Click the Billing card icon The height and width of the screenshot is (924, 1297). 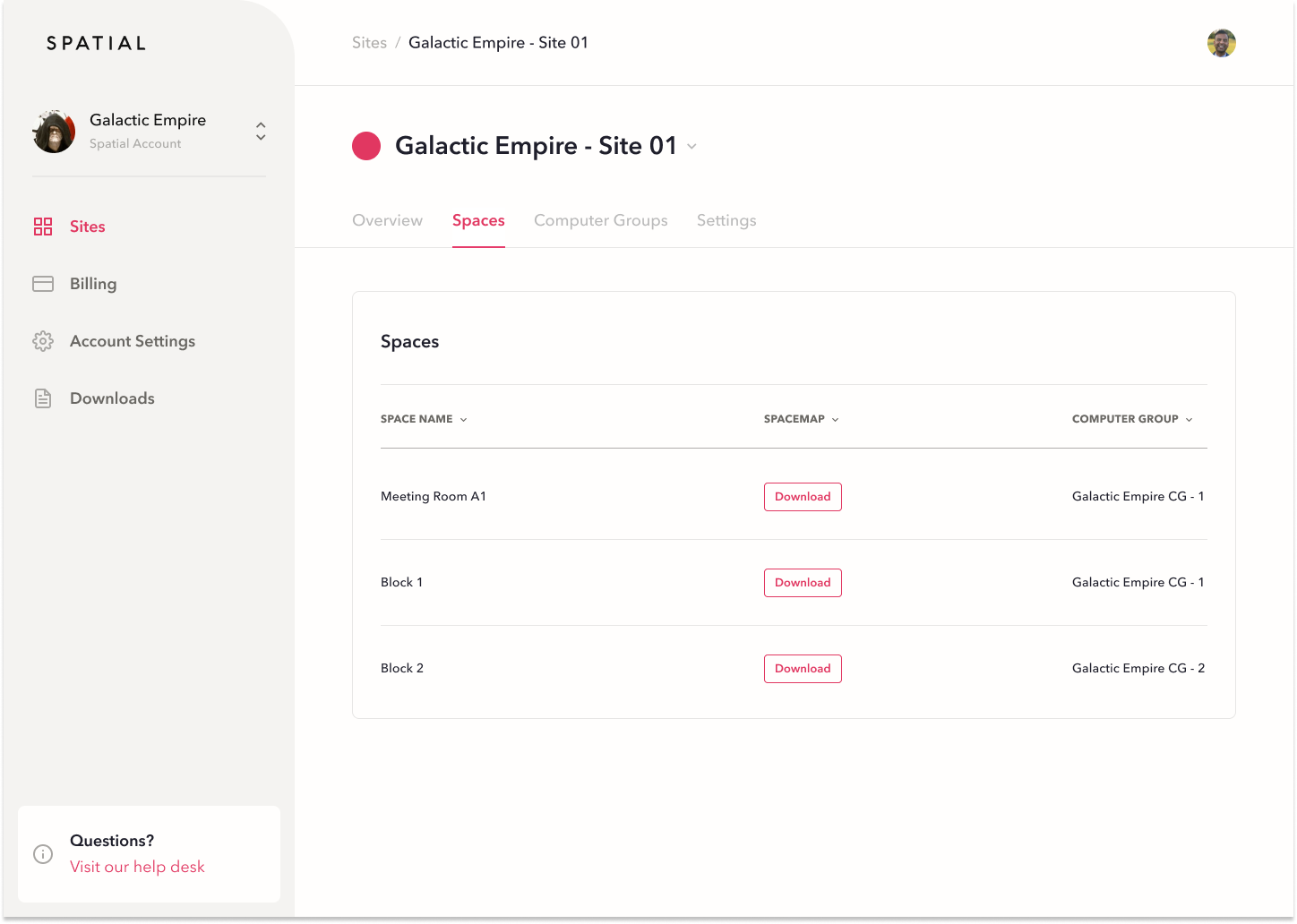coord(43,284)
